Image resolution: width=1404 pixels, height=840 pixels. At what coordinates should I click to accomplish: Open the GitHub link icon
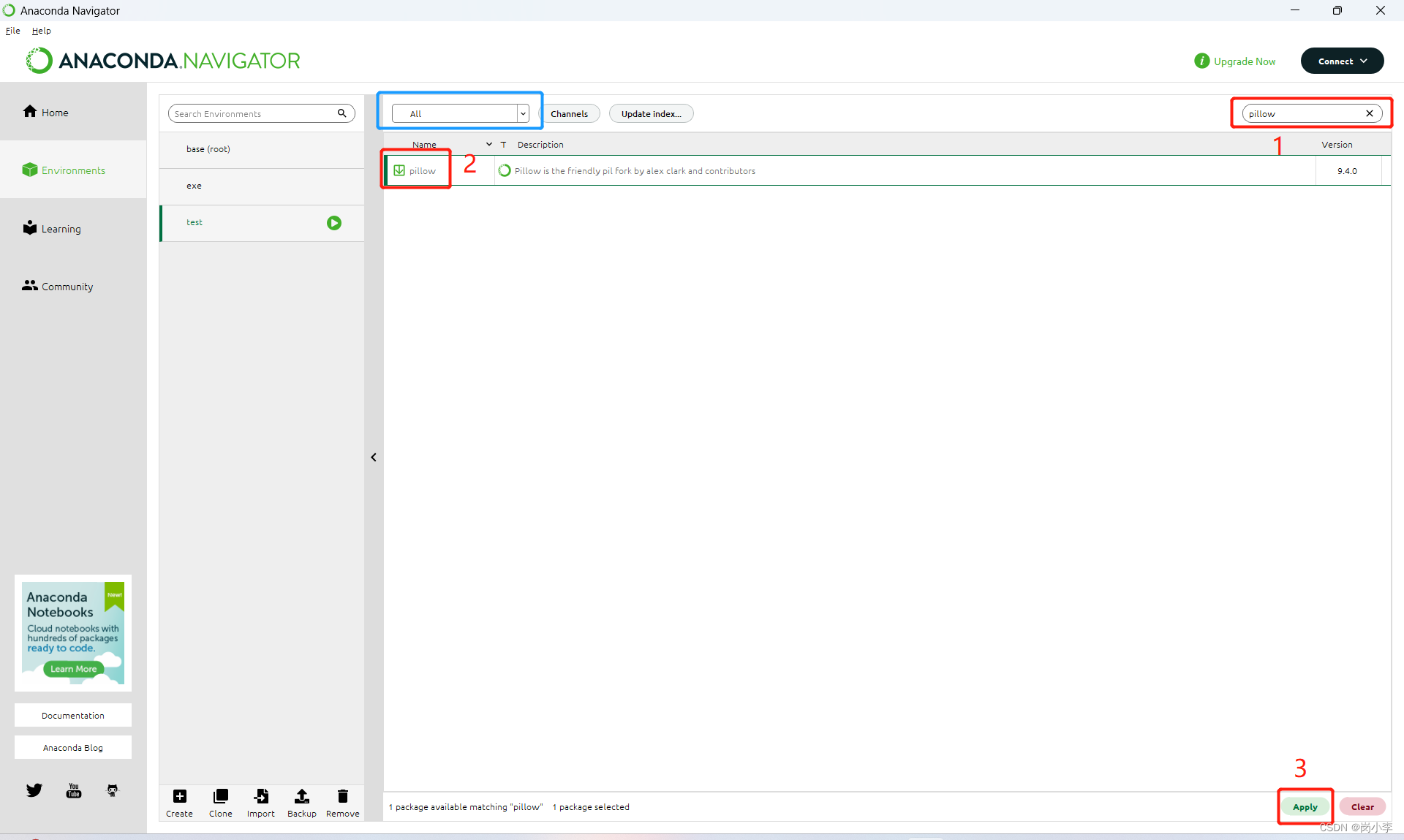click(113, 790)
